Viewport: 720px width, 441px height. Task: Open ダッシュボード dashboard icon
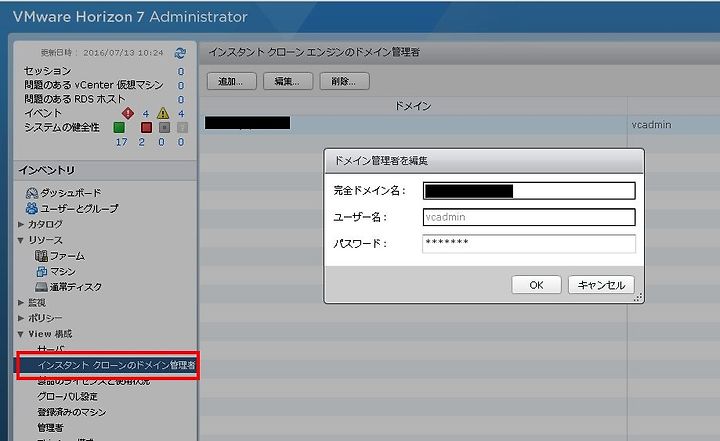point(32,193)
